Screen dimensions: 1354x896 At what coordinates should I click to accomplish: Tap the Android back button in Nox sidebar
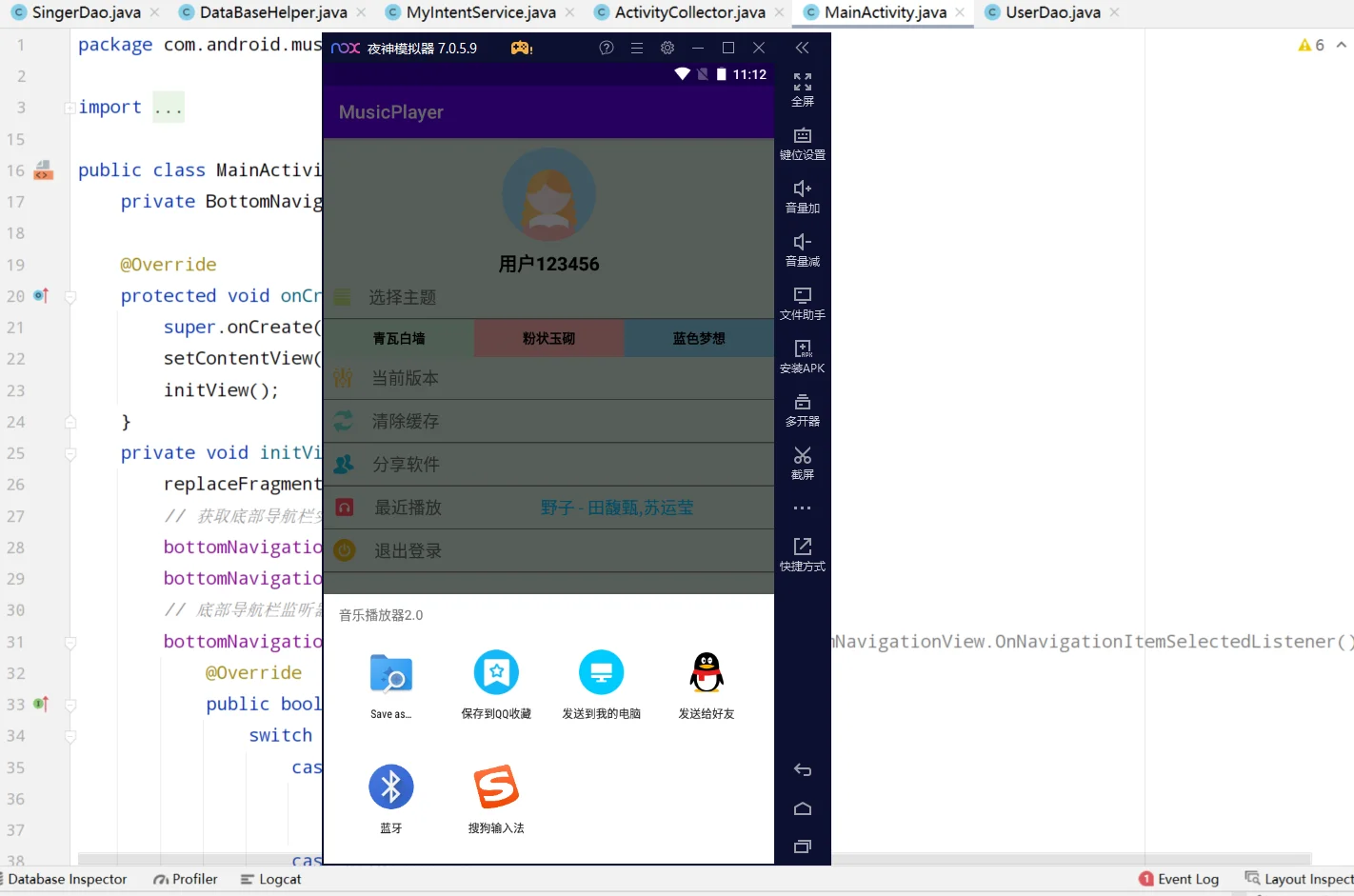(803, 770)
